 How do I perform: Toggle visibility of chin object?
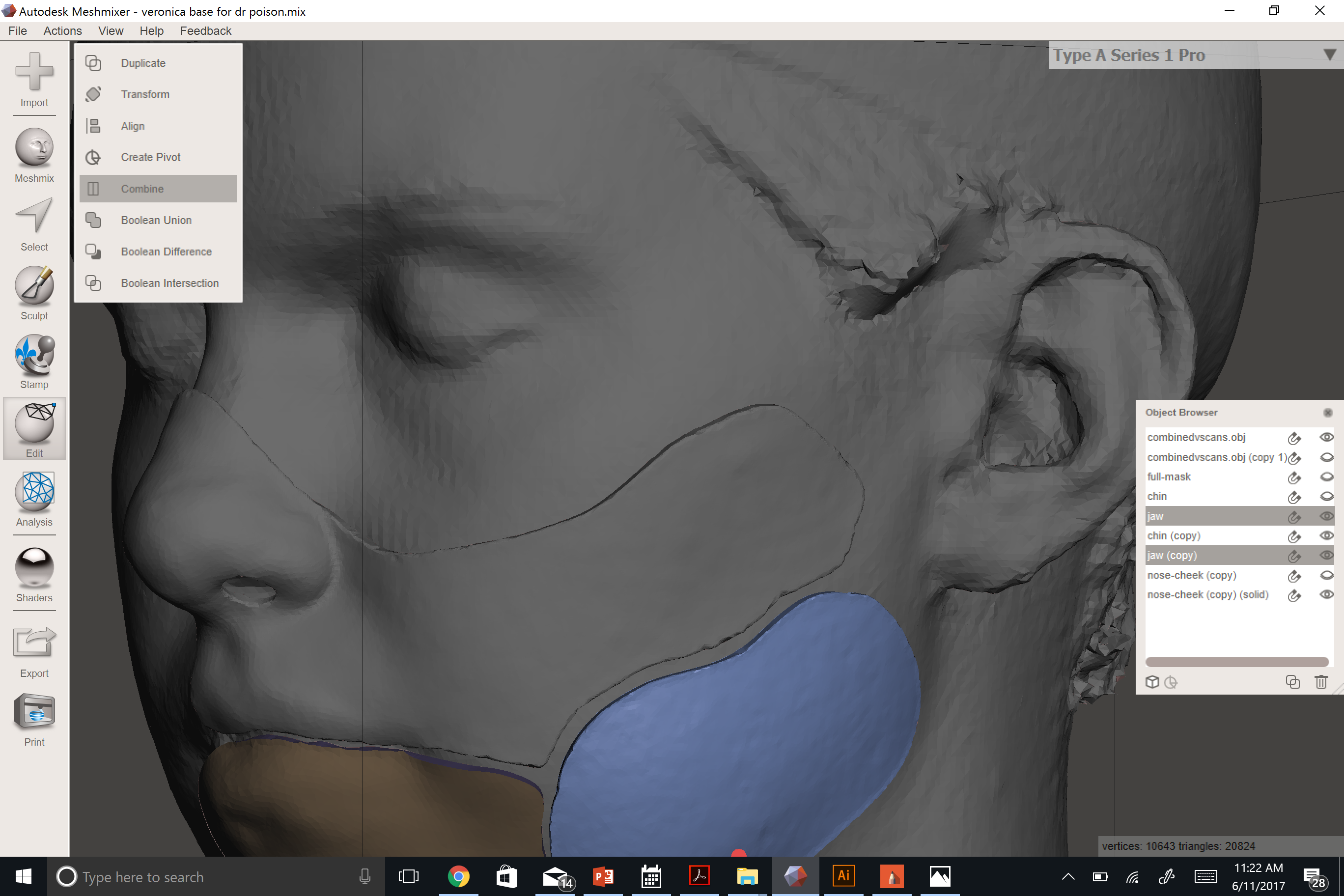tap(1326, 497)
